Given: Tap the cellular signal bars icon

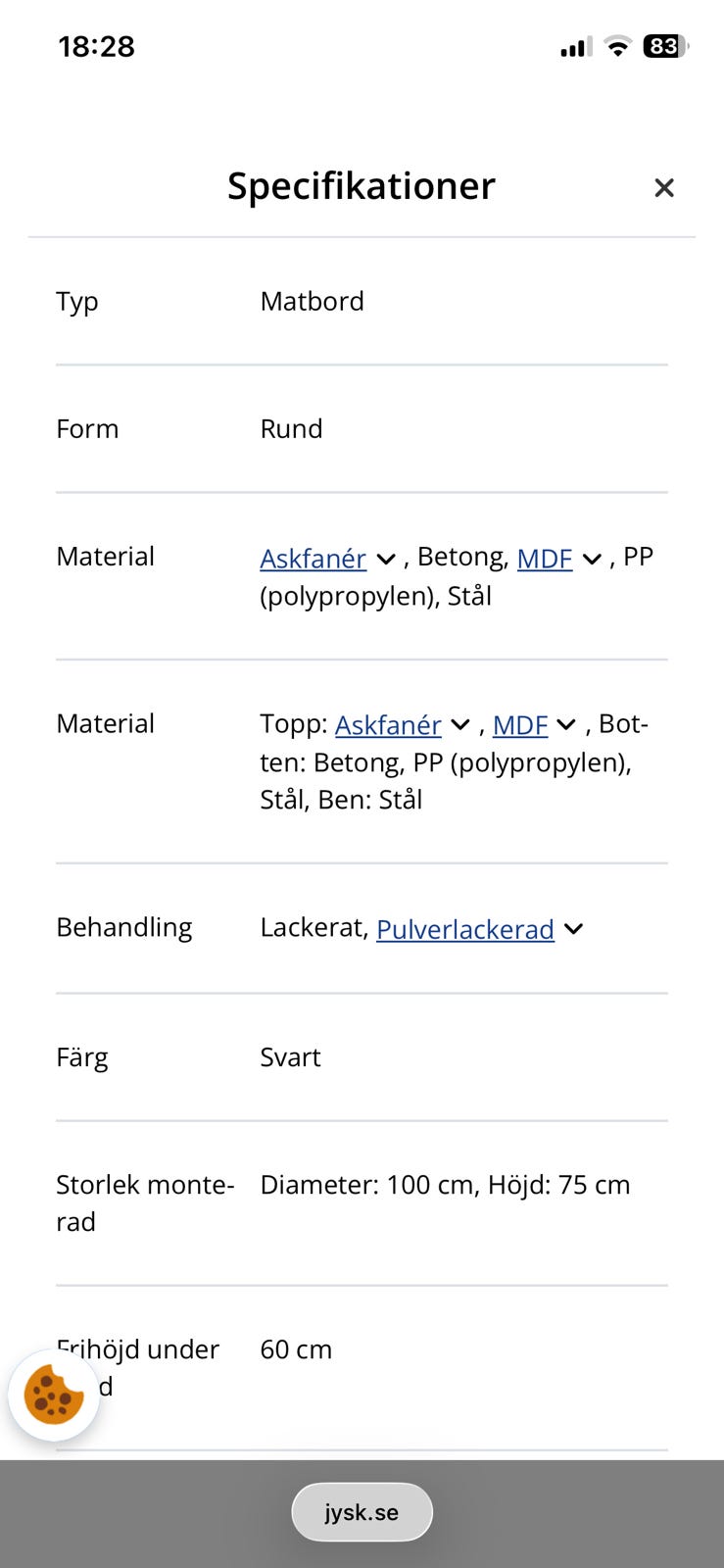Looking at the screenshot, I should [x=575, y=47].
